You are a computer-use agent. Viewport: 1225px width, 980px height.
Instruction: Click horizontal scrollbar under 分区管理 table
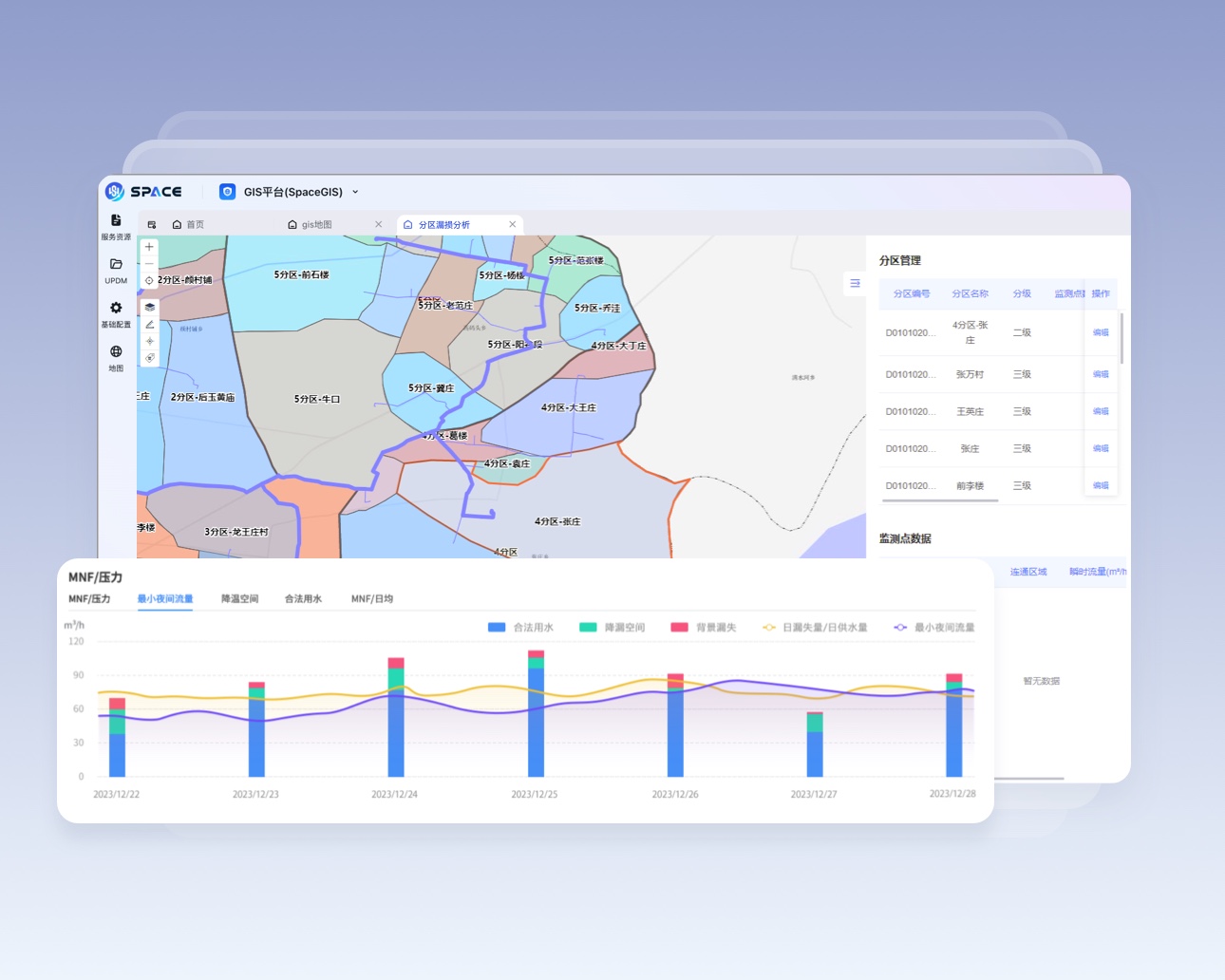[938, 500]
